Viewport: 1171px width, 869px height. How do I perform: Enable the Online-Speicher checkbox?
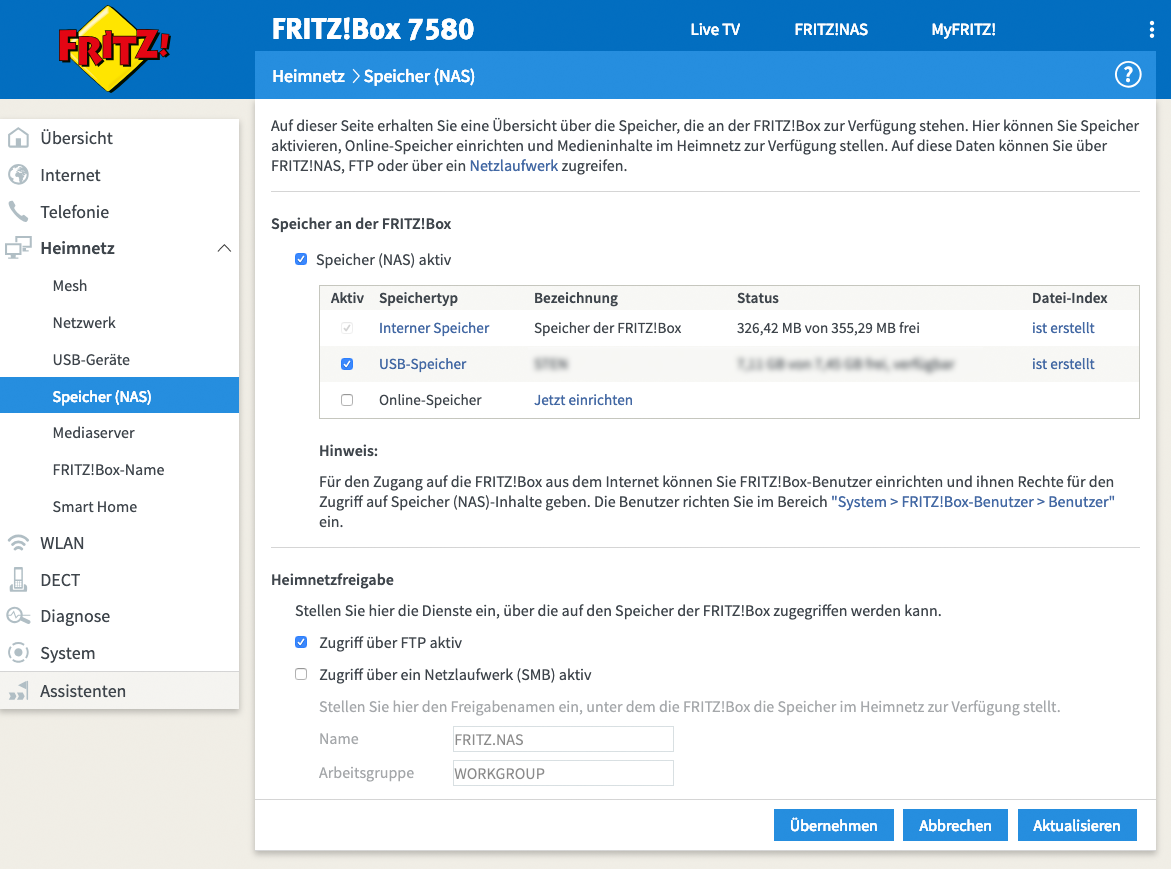pyautogui.click(x=347, y=399)
